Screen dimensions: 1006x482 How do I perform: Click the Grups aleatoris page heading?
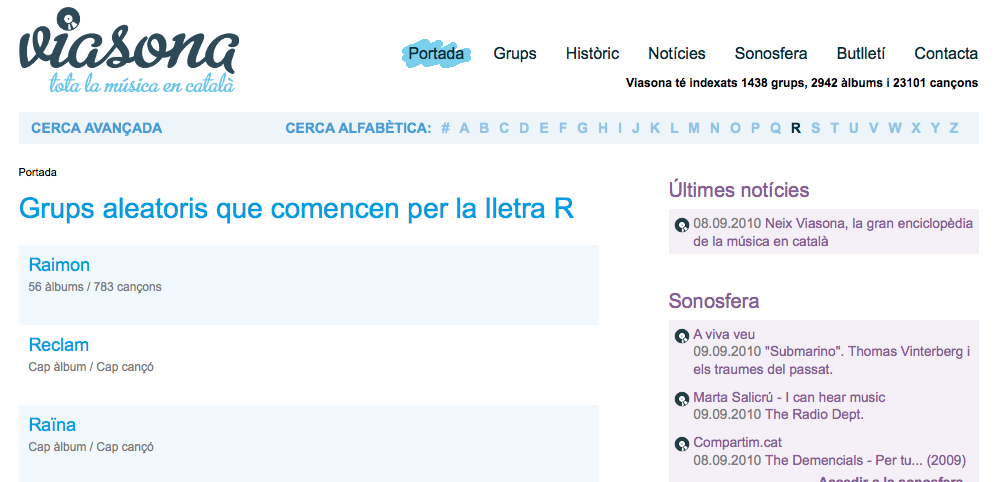coord(296,209)
